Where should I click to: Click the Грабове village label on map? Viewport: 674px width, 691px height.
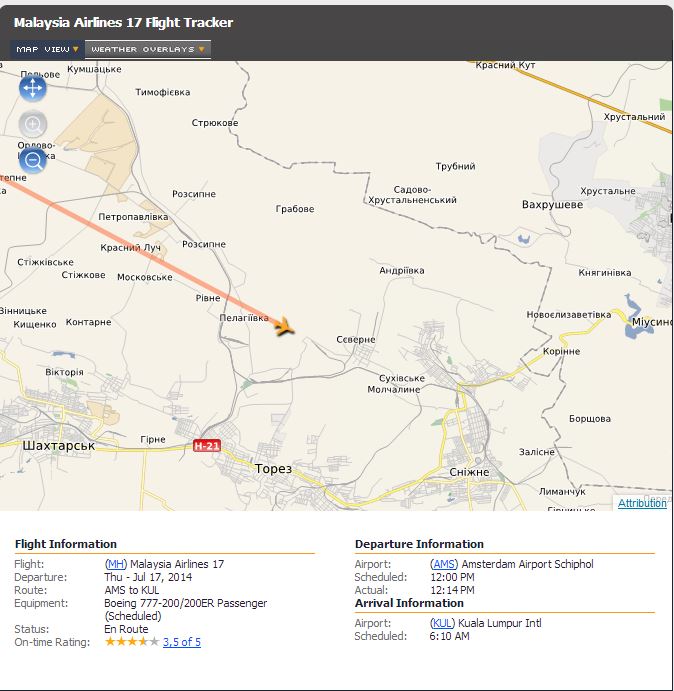click(295, 209)
